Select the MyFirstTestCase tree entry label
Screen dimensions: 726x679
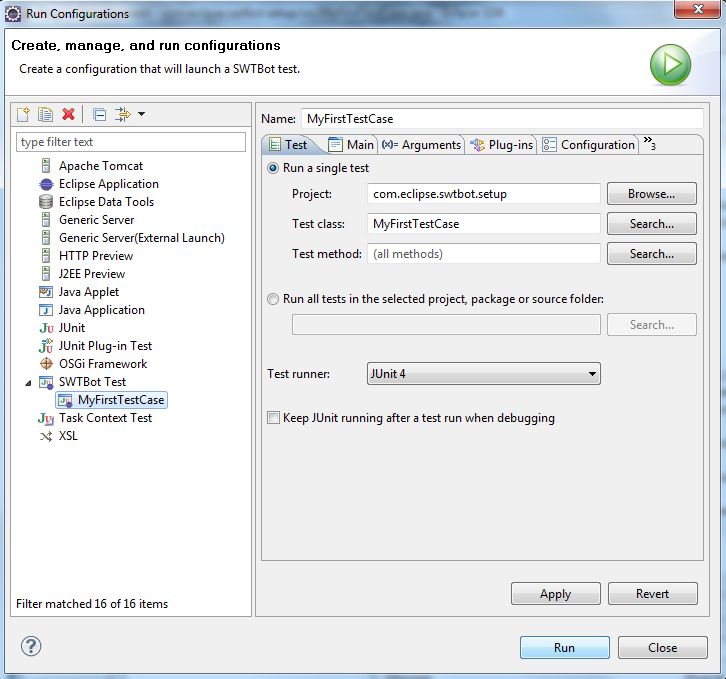[x=121, y=400]
